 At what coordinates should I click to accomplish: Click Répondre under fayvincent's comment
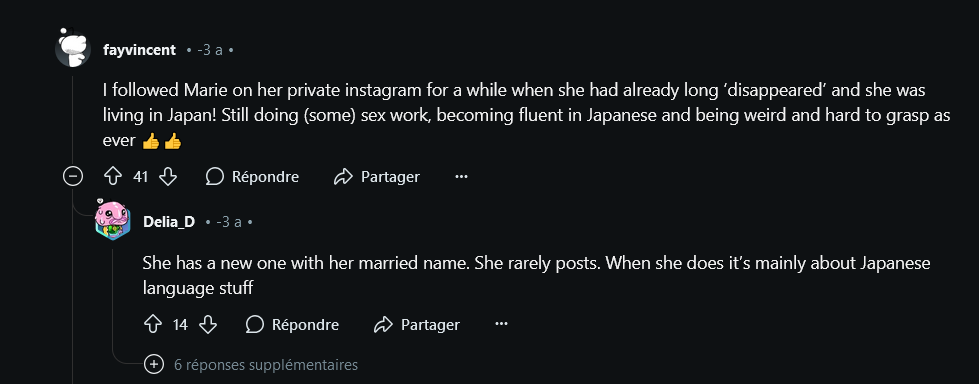coord(252,177)
